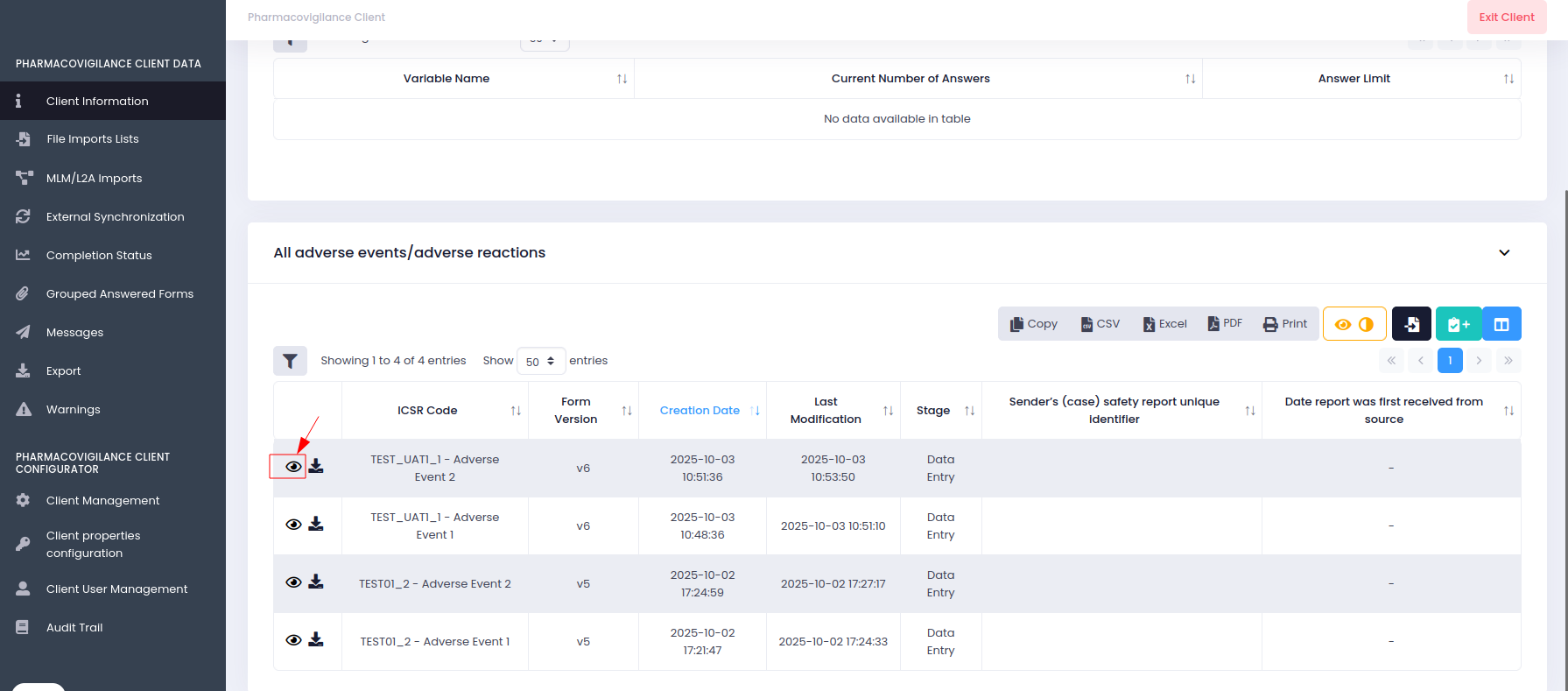View TEST_UAT1_1 - Adverse Event 2 with eye icon

[293, 467]
